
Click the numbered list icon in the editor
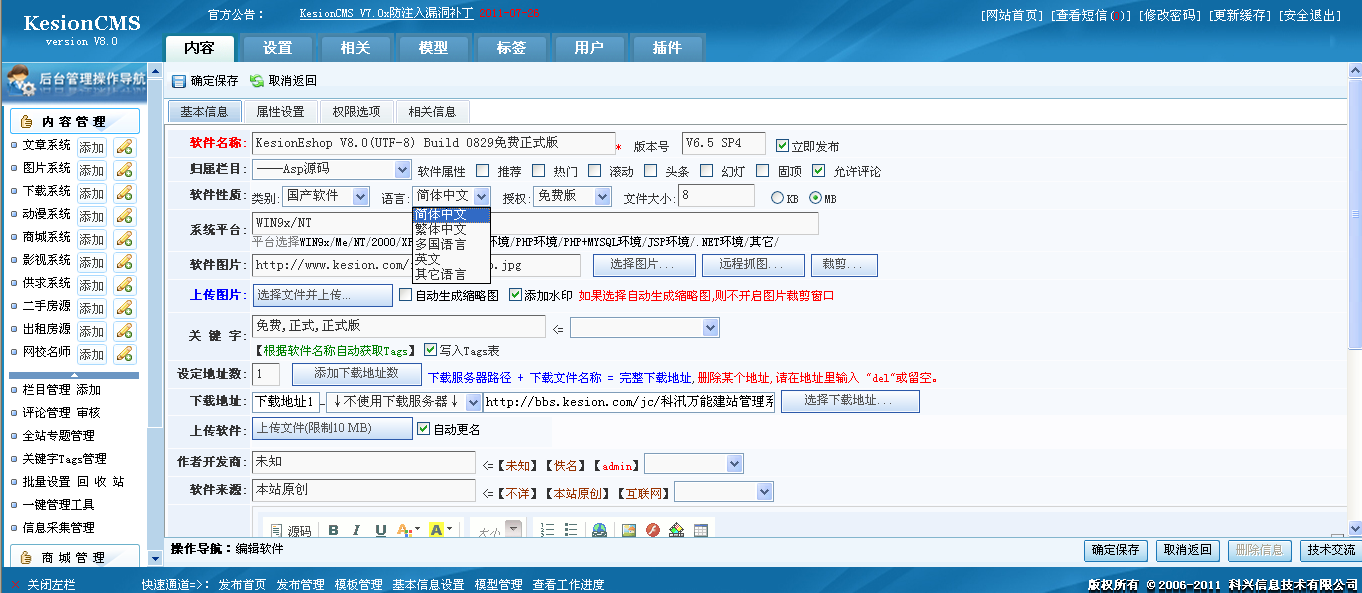(547, 530)
